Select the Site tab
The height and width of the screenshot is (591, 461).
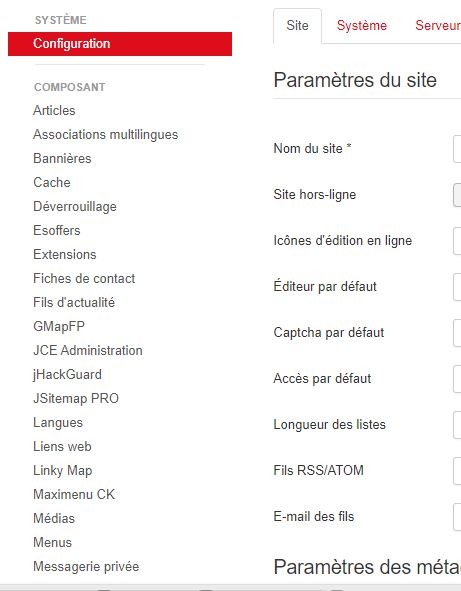click(x=297, y=26)
